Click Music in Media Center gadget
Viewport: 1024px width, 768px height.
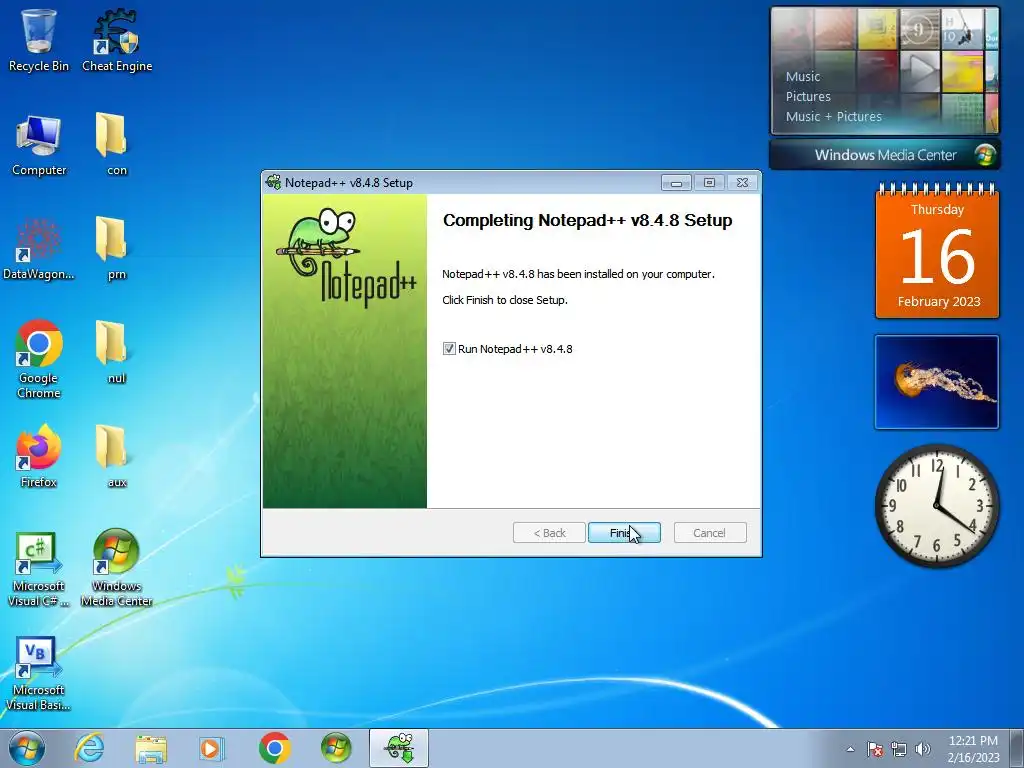click(803, 76)
